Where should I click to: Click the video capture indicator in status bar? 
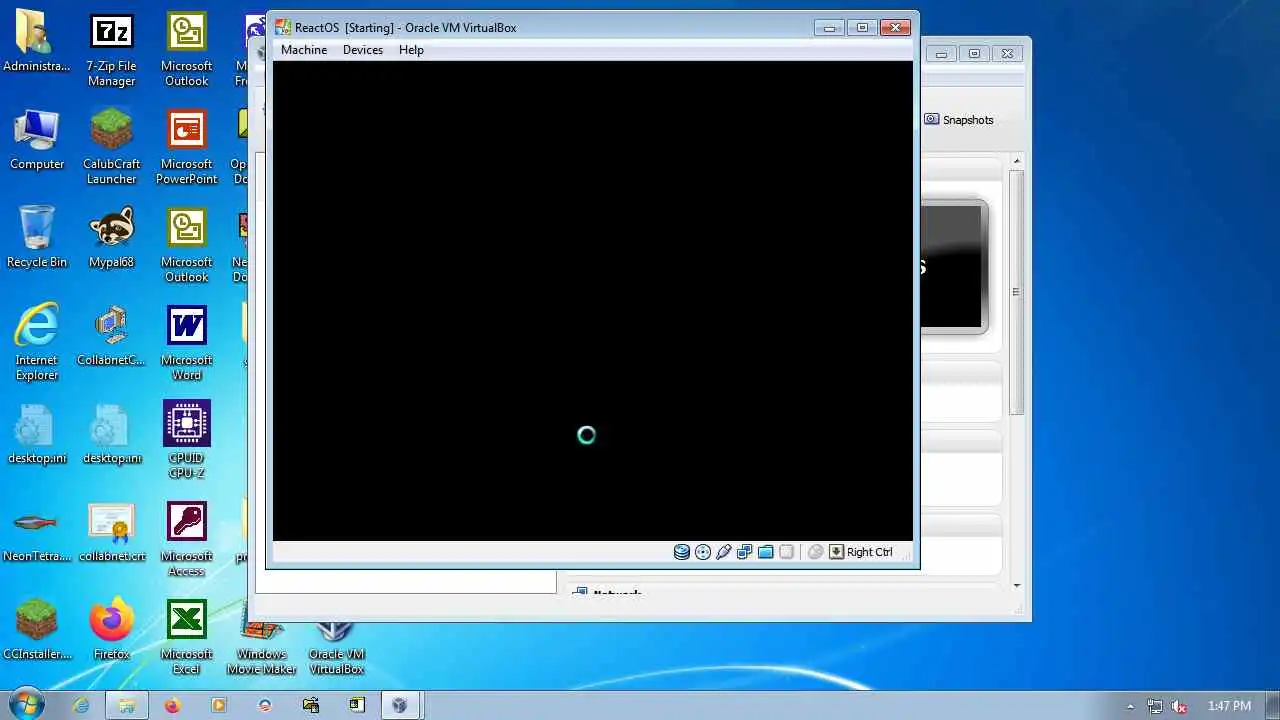pos(786,552)
